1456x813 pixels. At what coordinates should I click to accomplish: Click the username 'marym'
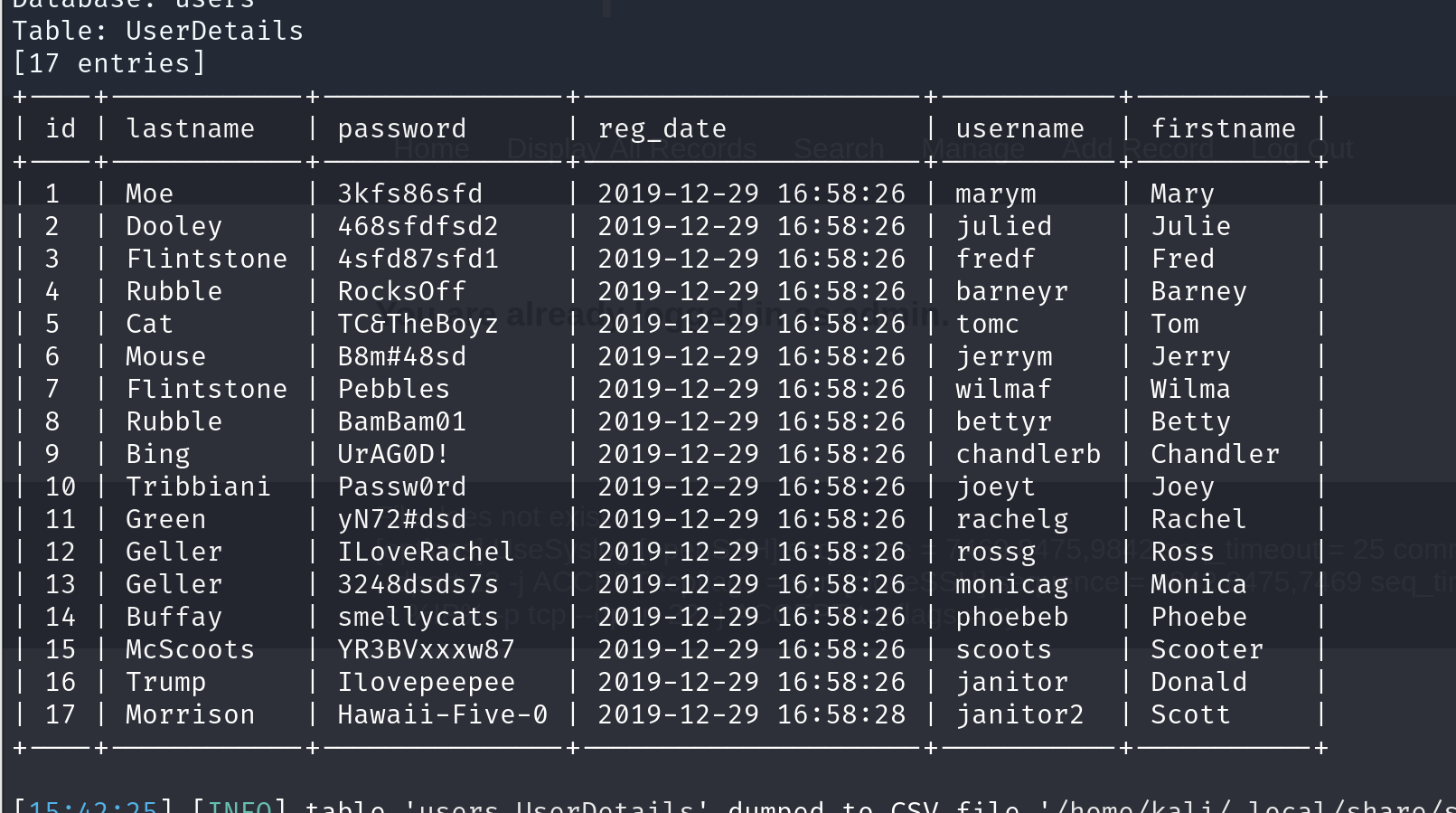point(995,194)
